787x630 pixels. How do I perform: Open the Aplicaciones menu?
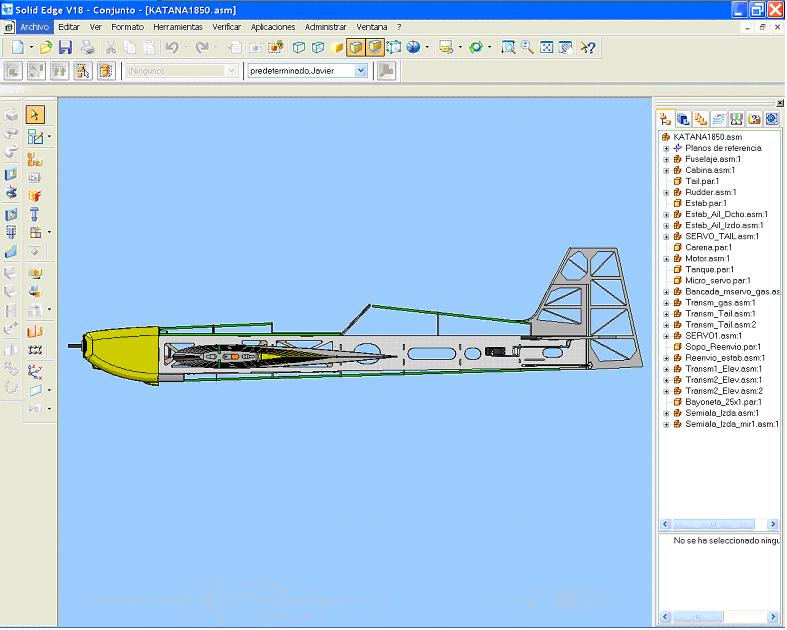273,27
